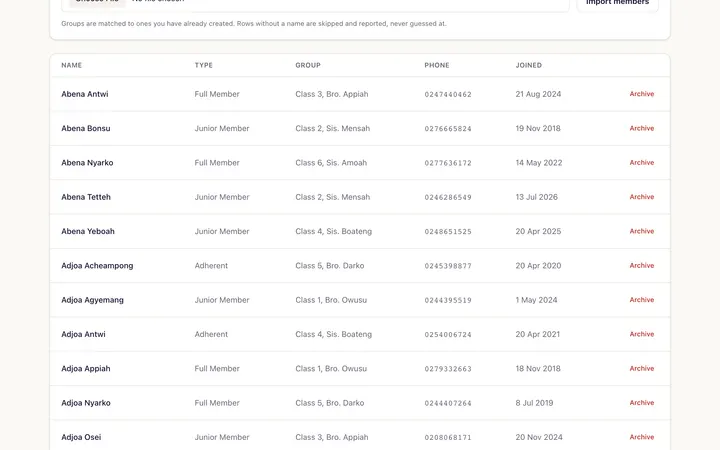Archive the member Abena Antwi
The height and width of the screenshot is (450, 720).
pos(641,94)
